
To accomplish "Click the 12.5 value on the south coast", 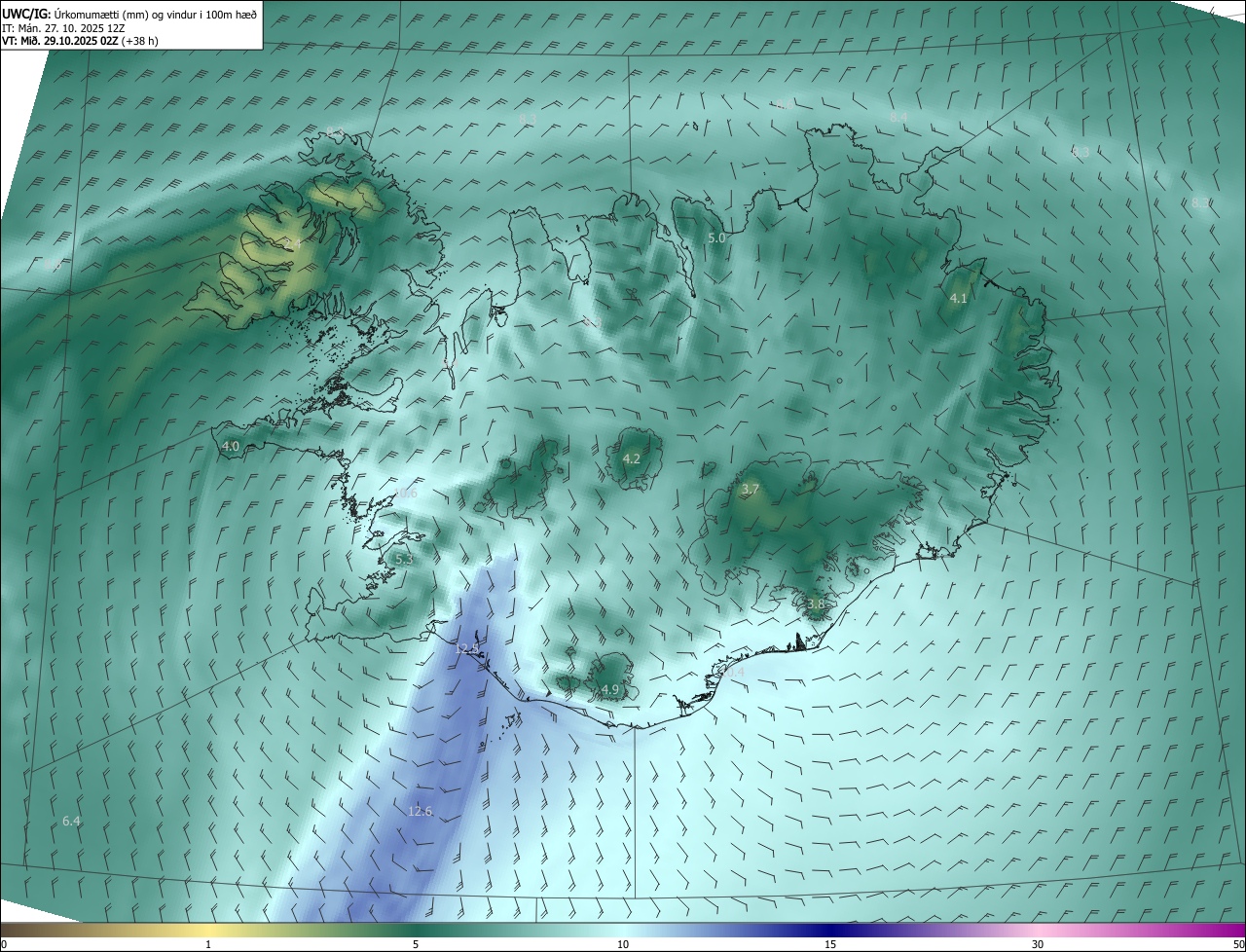I will 467,648.
